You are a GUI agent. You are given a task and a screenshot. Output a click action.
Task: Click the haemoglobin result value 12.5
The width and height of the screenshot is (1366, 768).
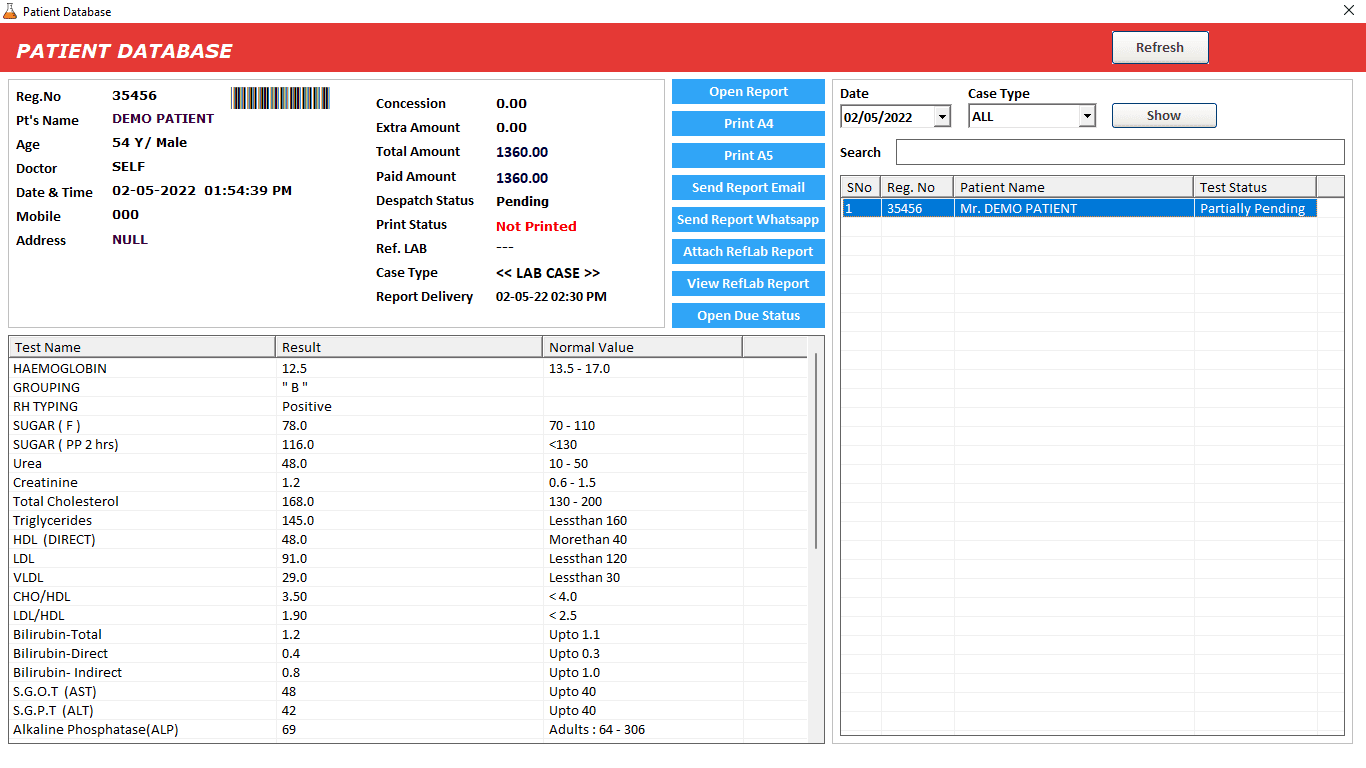pos(295,368)
